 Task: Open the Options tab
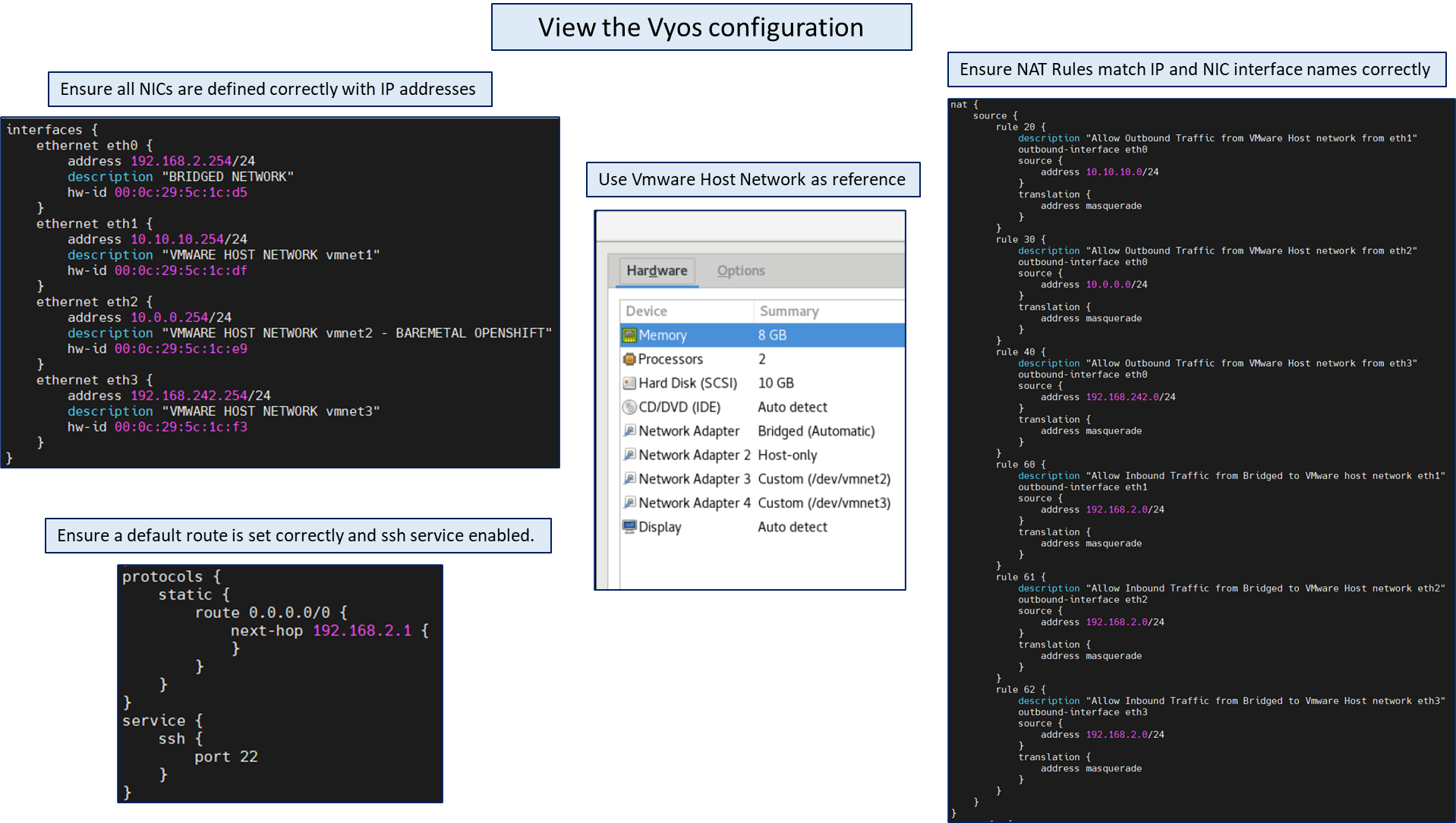(741, 271)
